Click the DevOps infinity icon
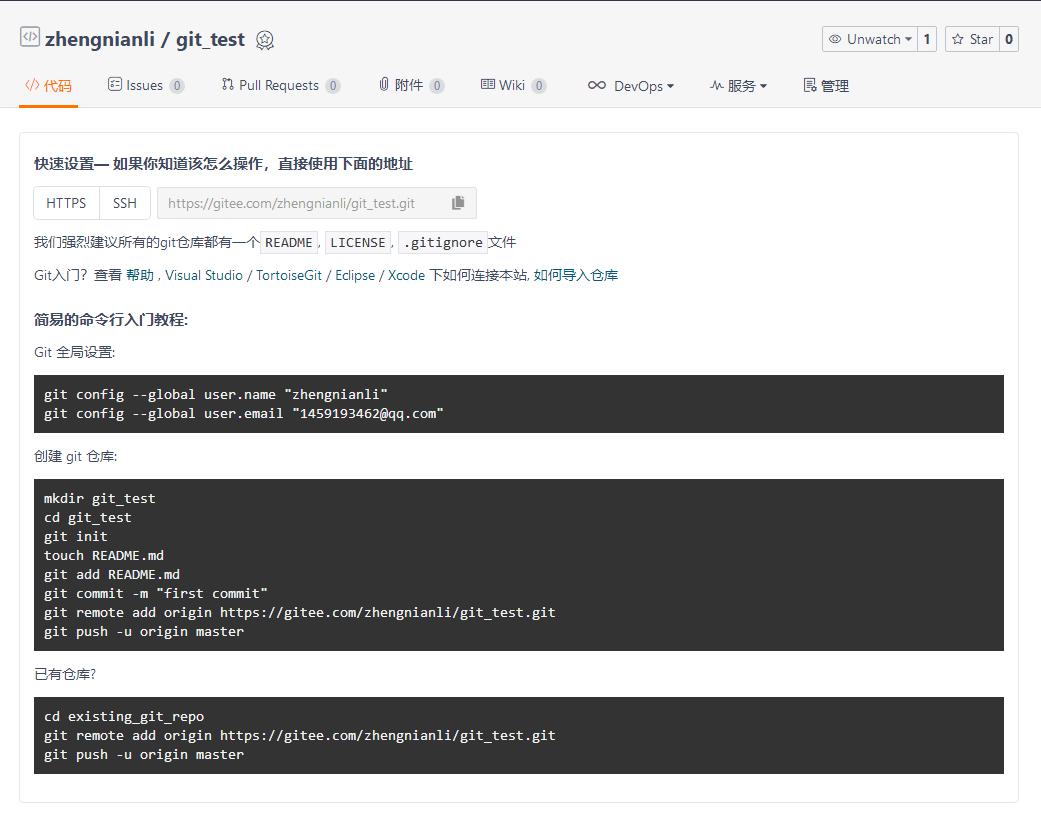 point(597,85)
